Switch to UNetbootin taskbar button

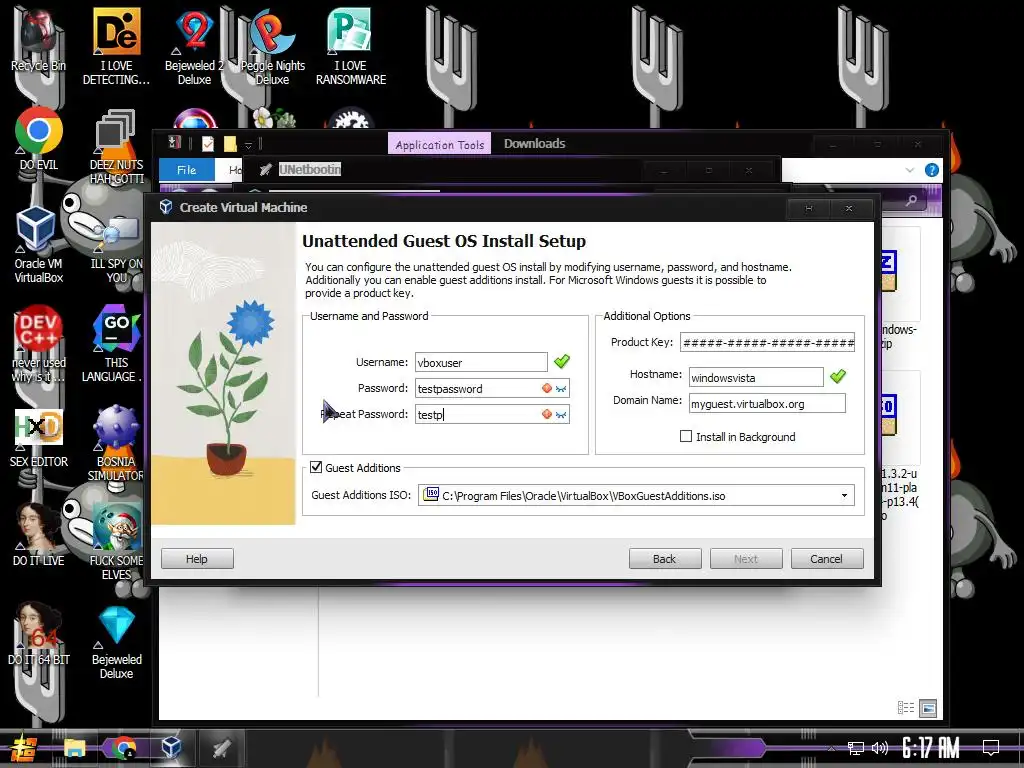tap(222, 748)
